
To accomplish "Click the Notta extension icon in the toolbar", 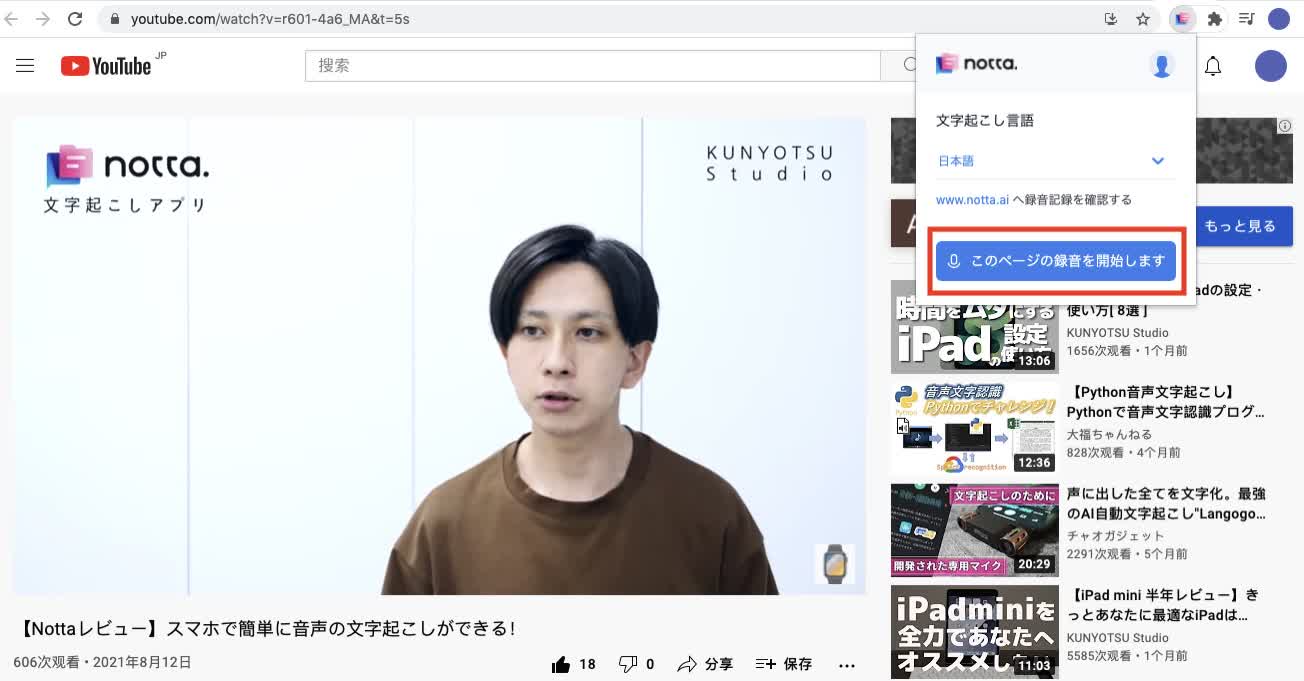I will [1183, 19].
